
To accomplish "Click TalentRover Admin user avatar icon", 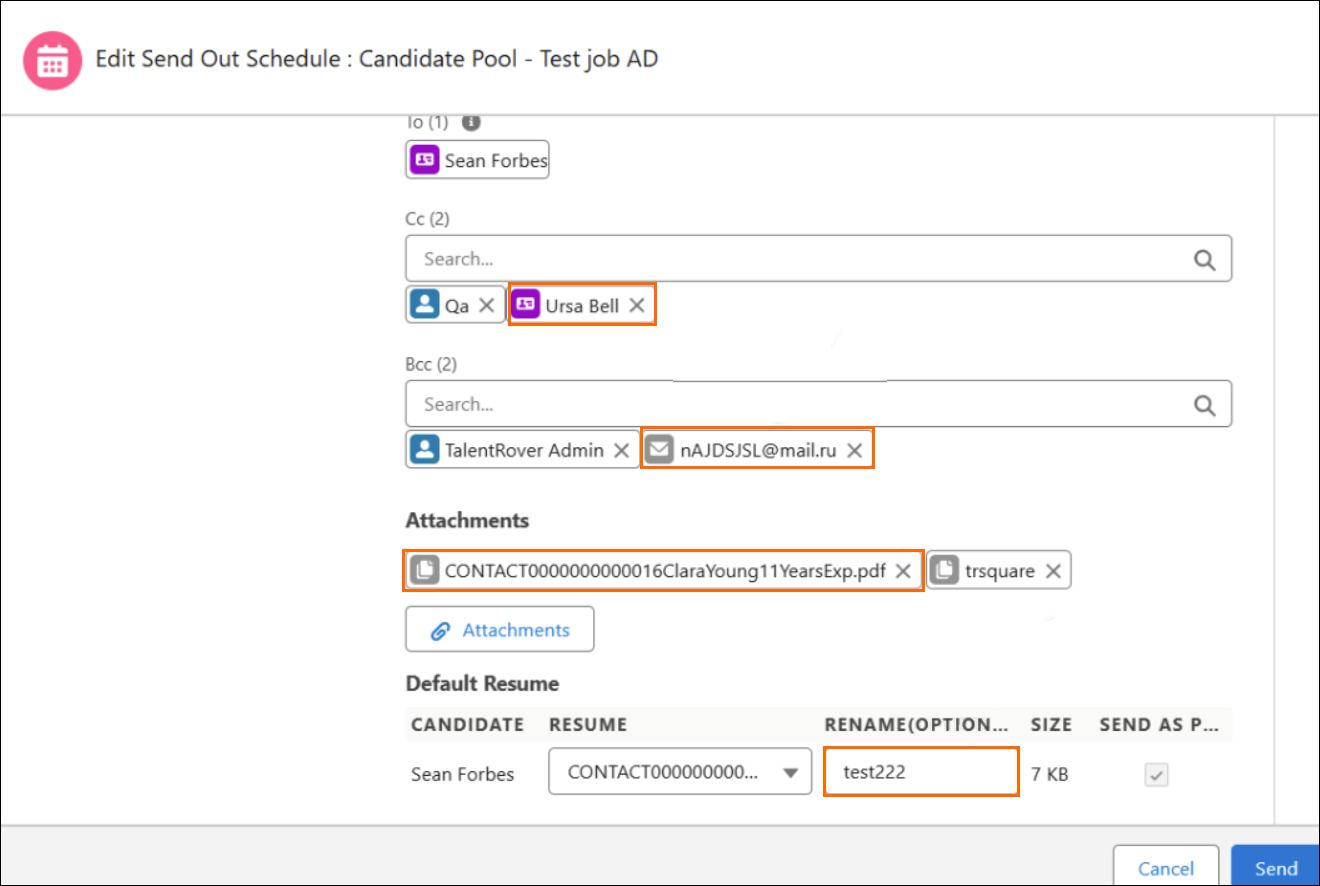I will 425,450.
